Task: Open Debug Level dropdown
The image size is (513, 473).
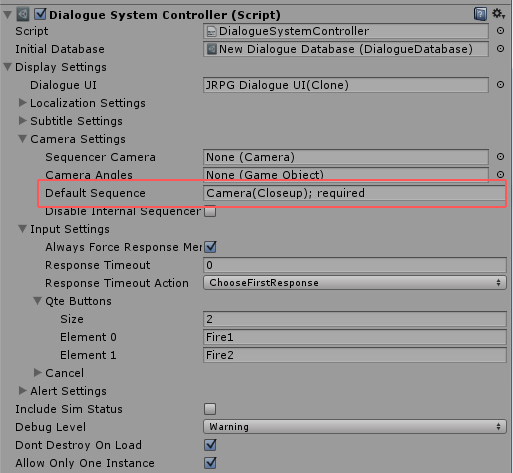Action: [x=355, y=427]
